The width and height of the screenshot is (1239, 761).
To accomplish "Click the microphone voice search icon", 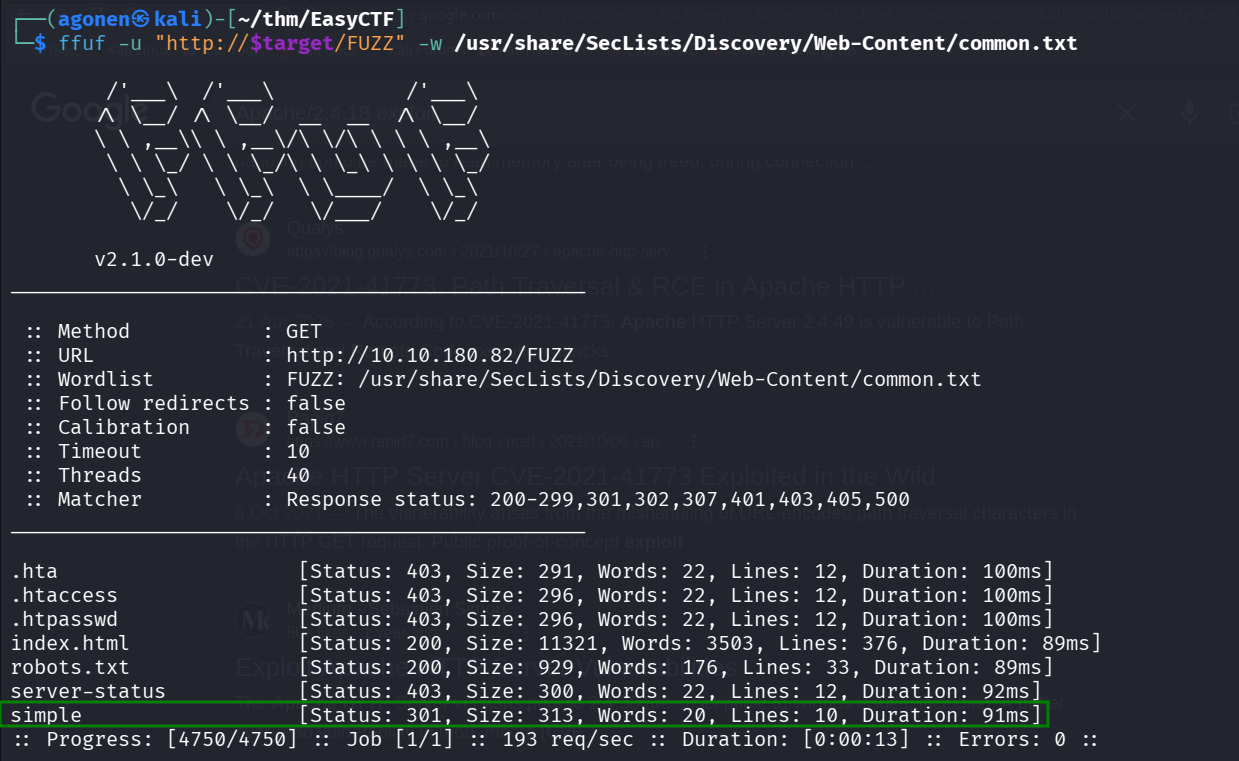I will click(x=1189, y=111).
